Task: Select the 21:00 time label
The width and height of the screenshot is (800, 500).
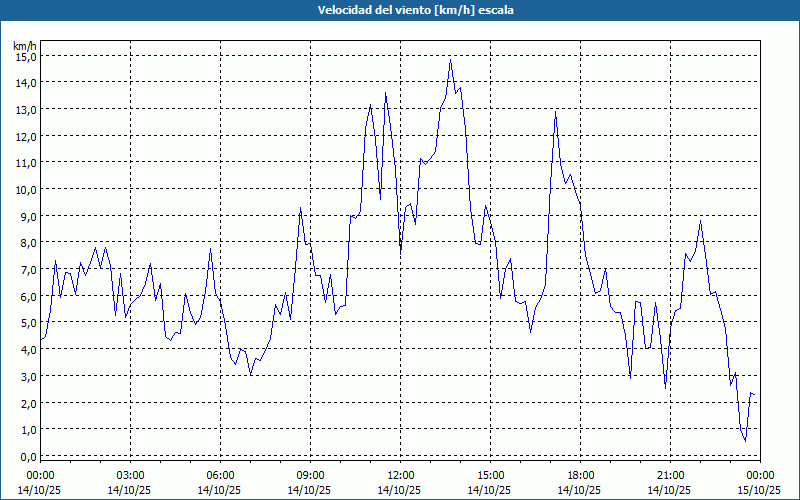Action: (670, 475)
